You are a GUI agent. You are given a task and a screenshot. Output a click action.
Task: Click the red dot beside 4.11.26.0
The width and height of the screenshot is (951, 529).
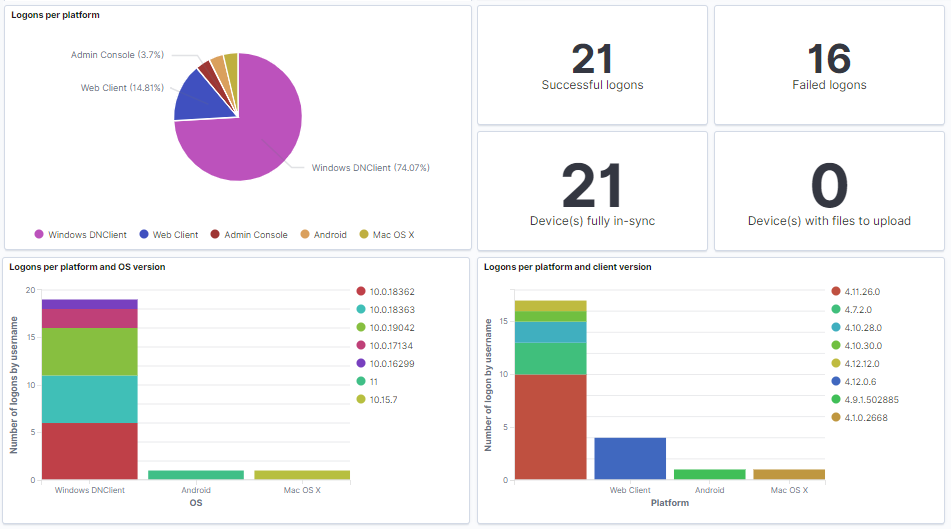coord(836,291)
